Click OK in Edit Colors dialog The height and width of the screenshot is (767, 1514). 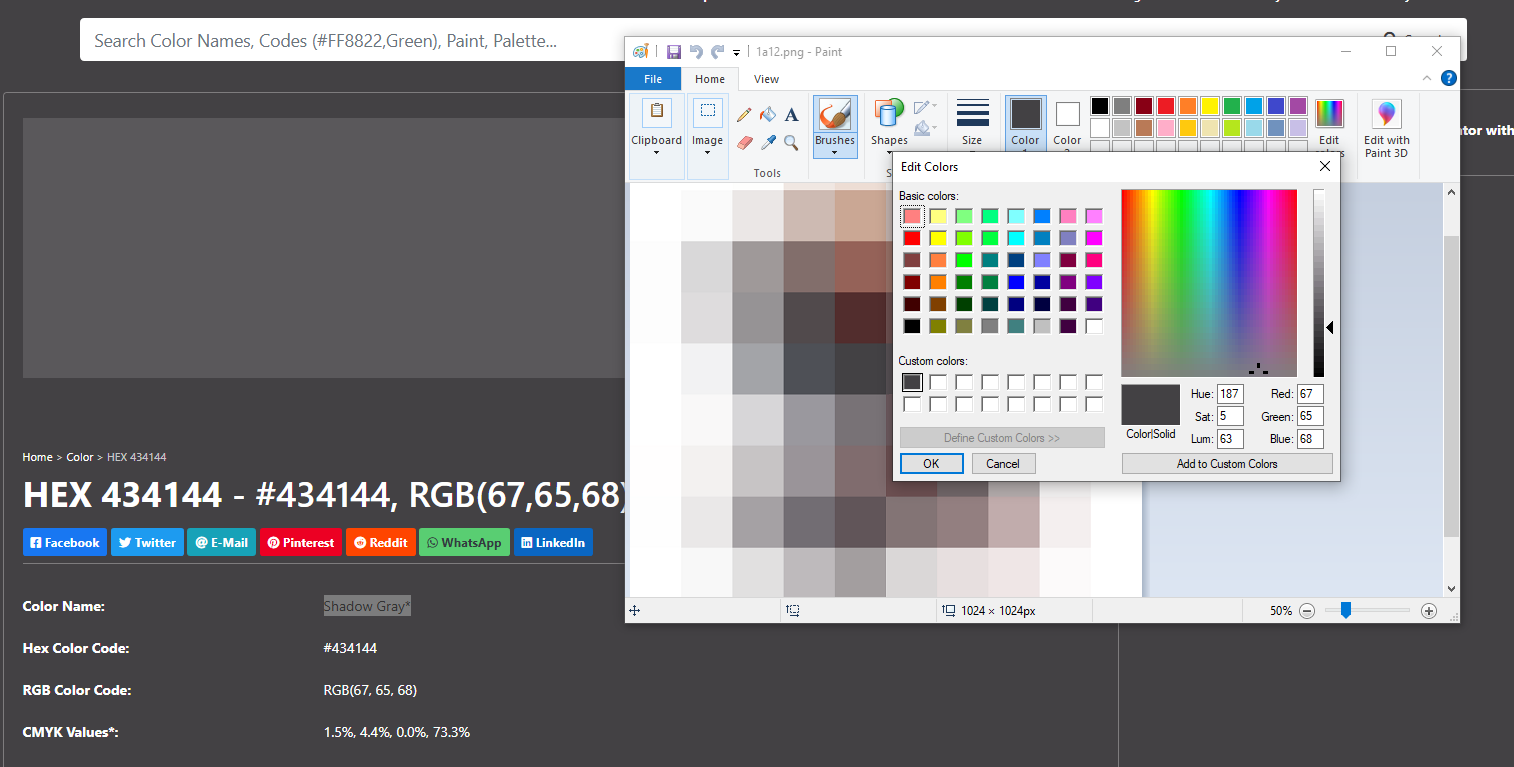click(x=931, y=464)
